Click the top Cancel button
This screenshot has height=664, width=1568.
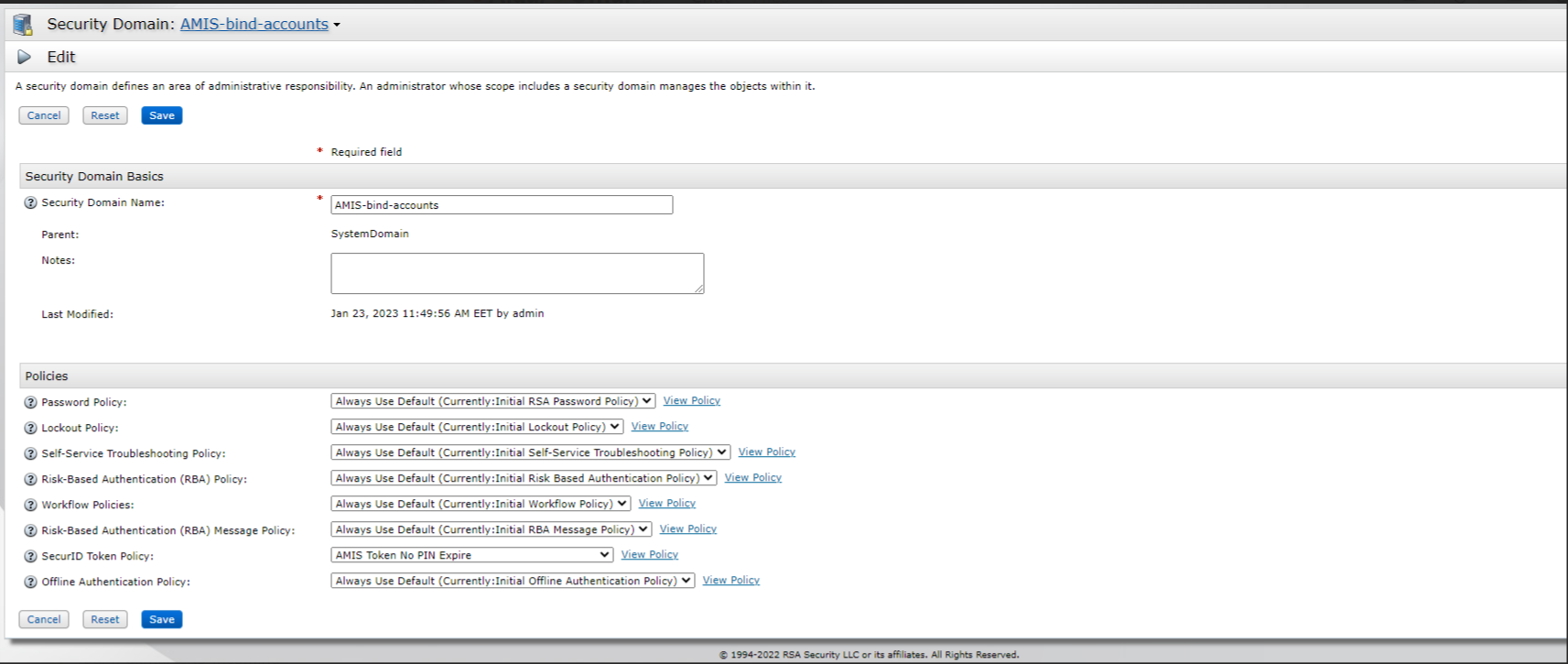tap(44, 115)
